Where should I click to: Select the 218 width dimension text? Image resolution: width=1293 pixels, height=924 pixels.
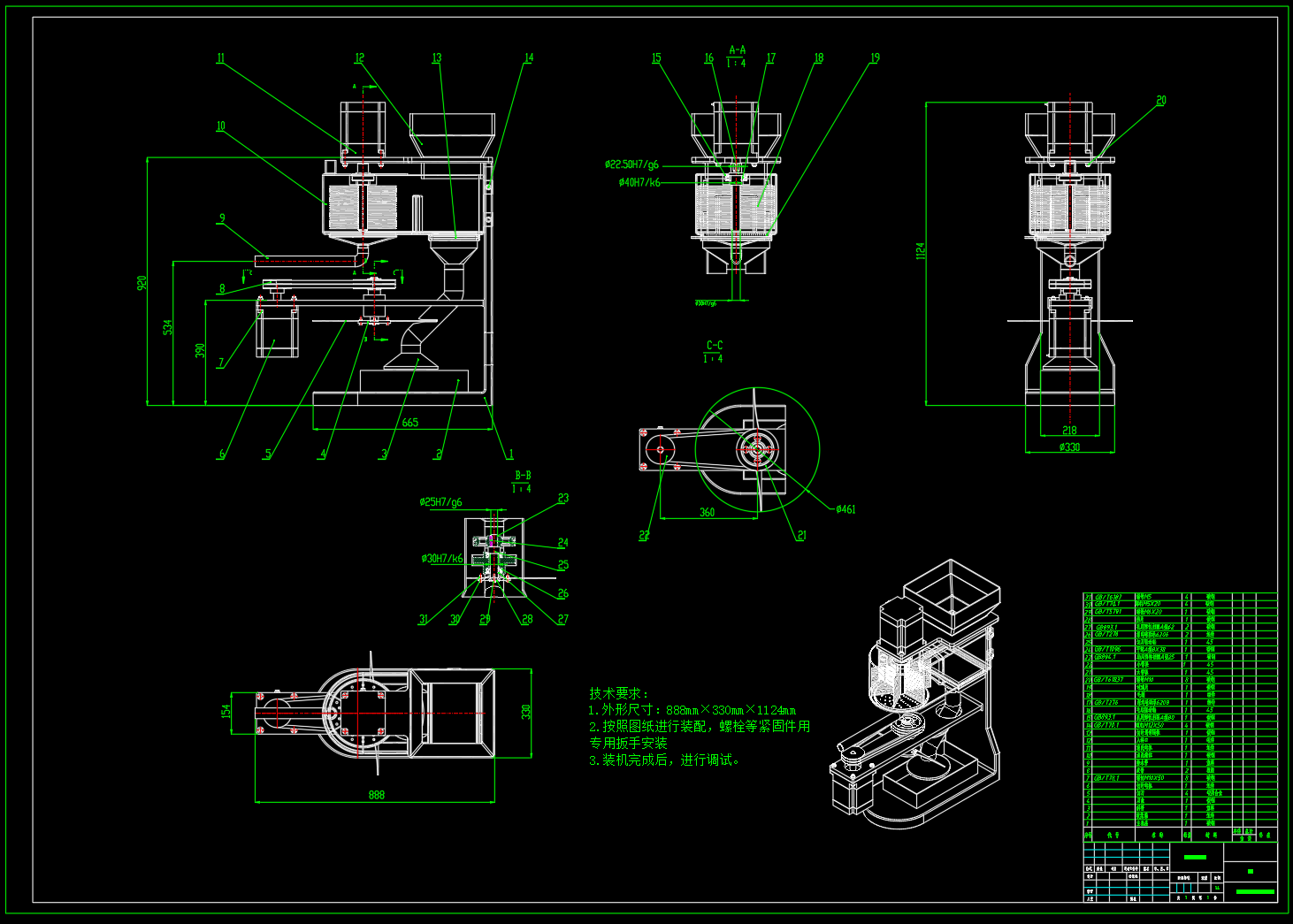tap(1070, 431)
